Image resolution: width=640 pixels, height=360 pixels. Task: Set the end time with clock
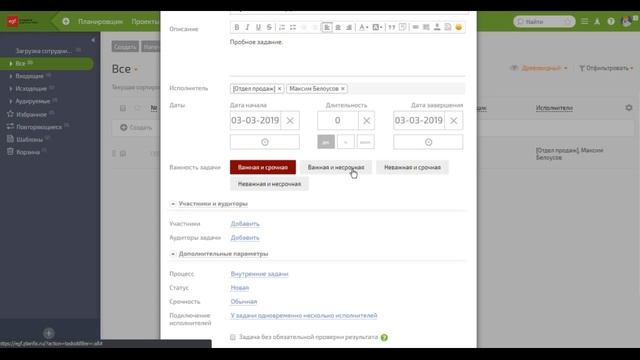(428, 142)
